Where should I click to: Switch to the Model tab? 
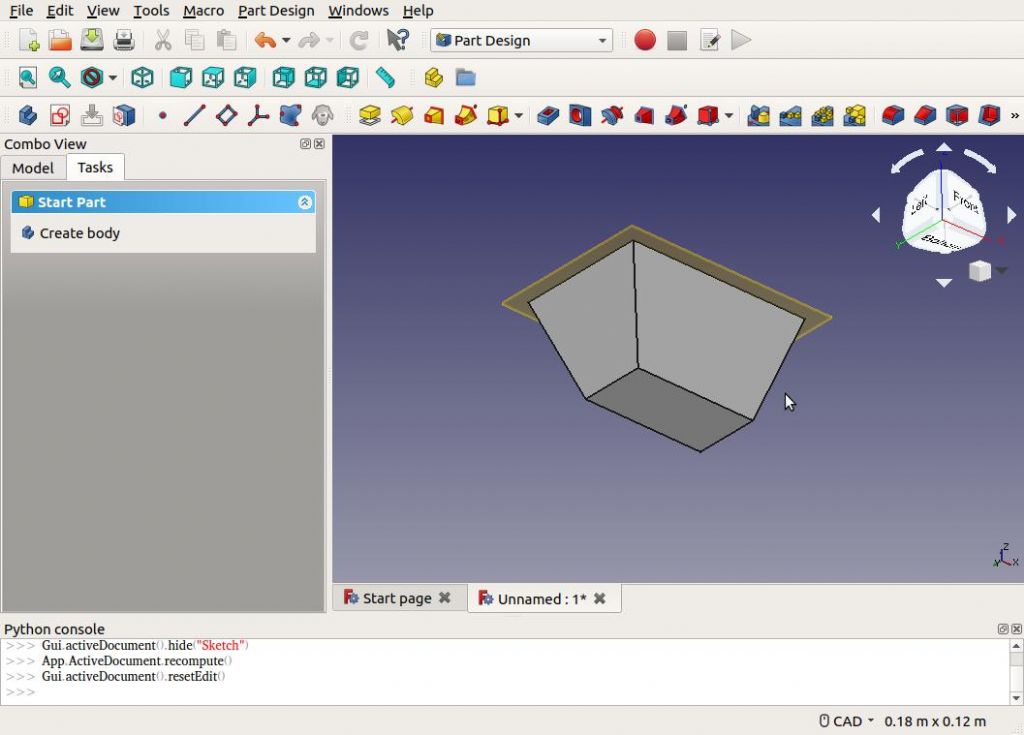pos(33,167)
